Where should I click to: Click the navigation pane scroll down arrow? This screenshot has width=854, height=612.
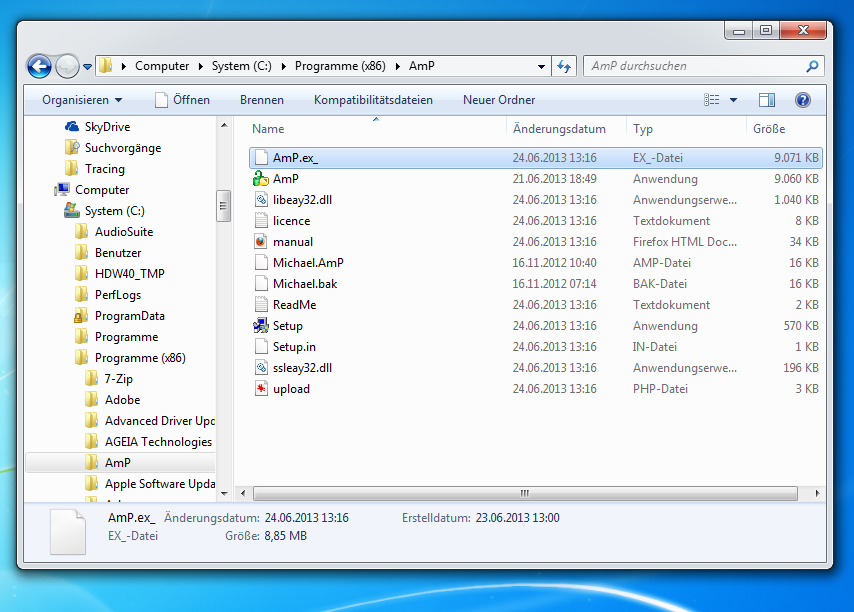[224, 493]
